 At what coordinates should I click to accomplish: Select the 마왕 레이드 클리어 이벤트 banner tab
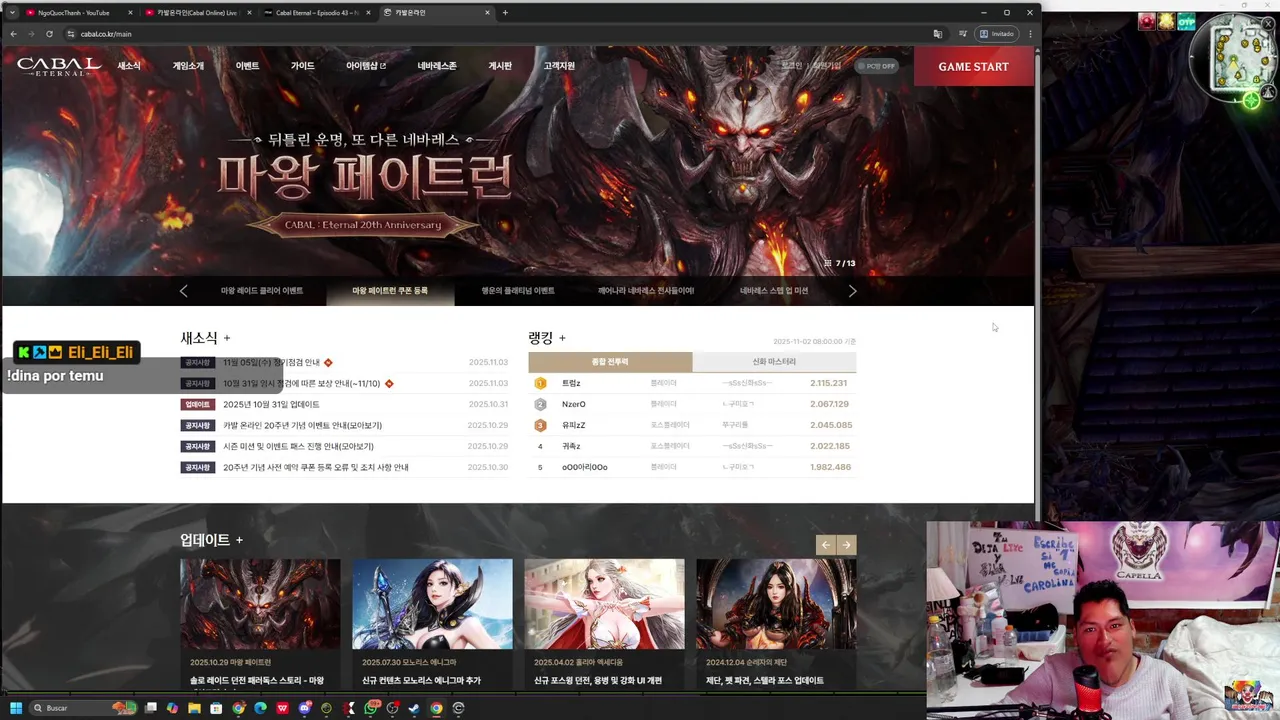point(262,291)
